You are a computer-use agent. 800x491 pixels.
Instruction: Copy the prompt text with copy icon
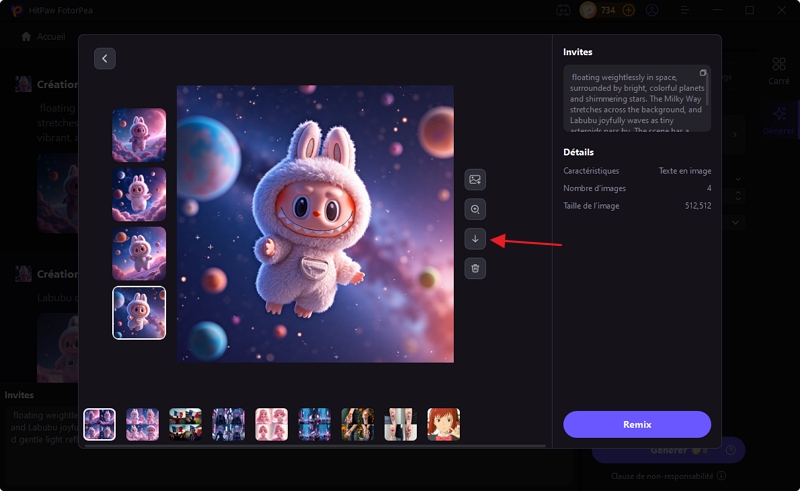click(x=703, y=73)
